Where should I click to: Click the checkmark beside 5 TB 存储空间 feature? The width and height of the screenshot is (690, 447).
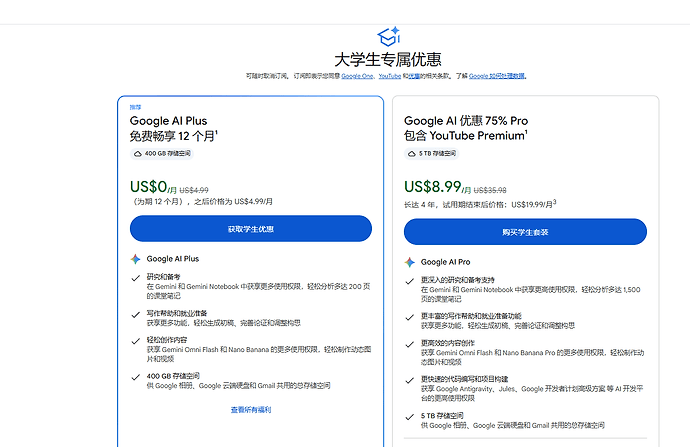[410, 416]
